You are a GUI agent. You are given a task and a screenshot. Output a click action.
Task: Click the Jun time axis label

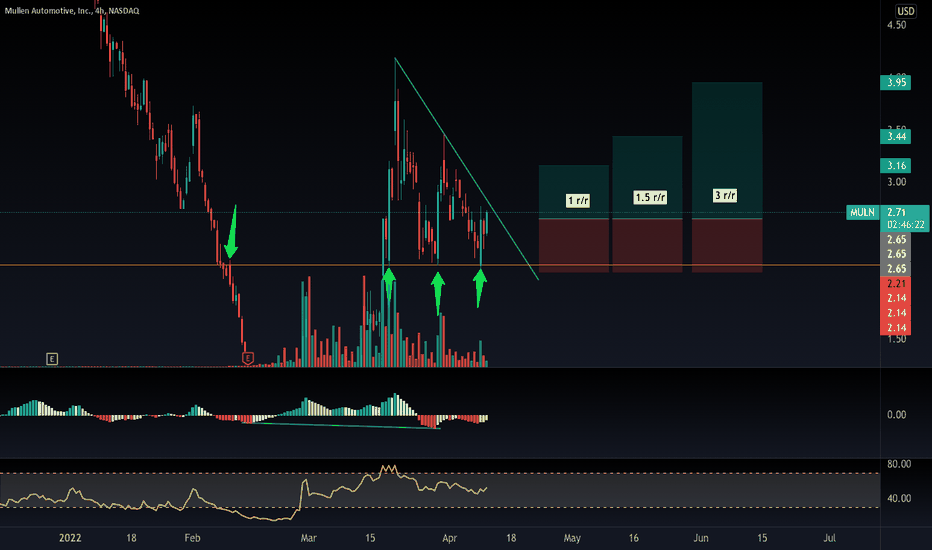coord(701,538)
